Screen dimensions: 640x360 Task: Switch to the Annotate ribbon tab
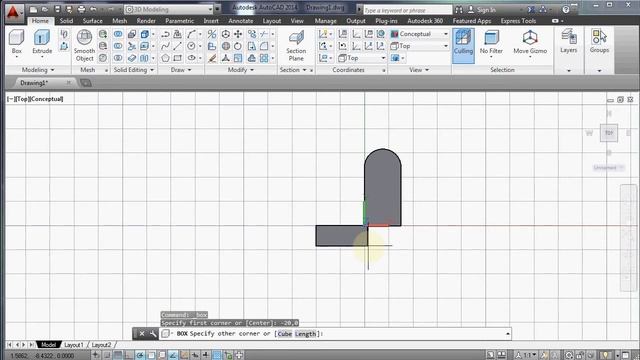[240, 21]
